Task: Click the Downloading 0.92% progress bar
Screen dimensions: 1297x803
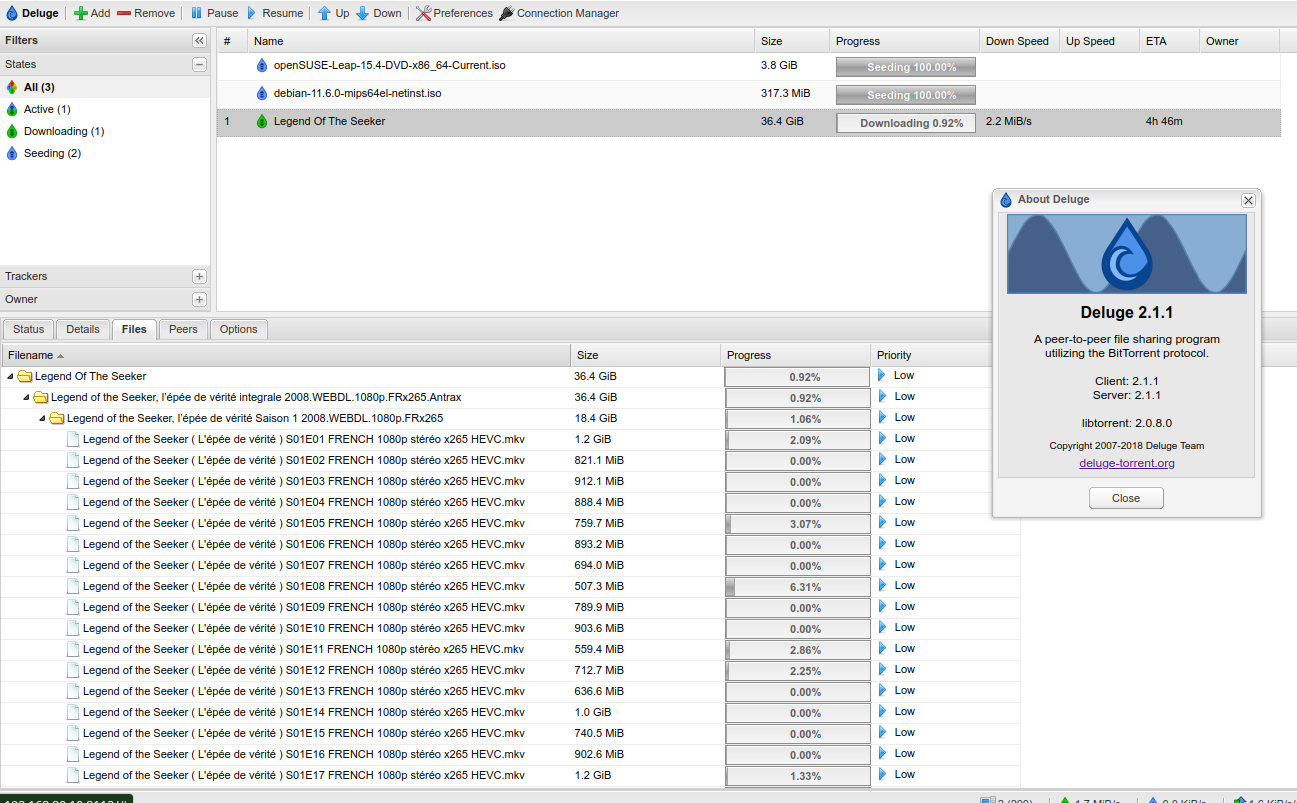Action: [905, 122]
